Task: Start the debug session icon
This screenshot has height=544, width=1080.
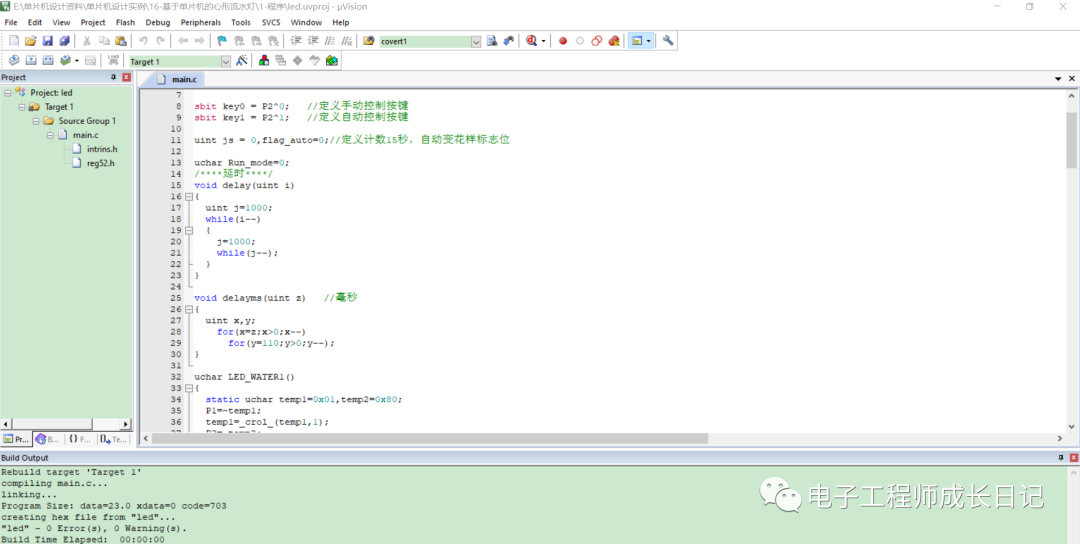Action: pyautogui.click(x=531, y=41)
